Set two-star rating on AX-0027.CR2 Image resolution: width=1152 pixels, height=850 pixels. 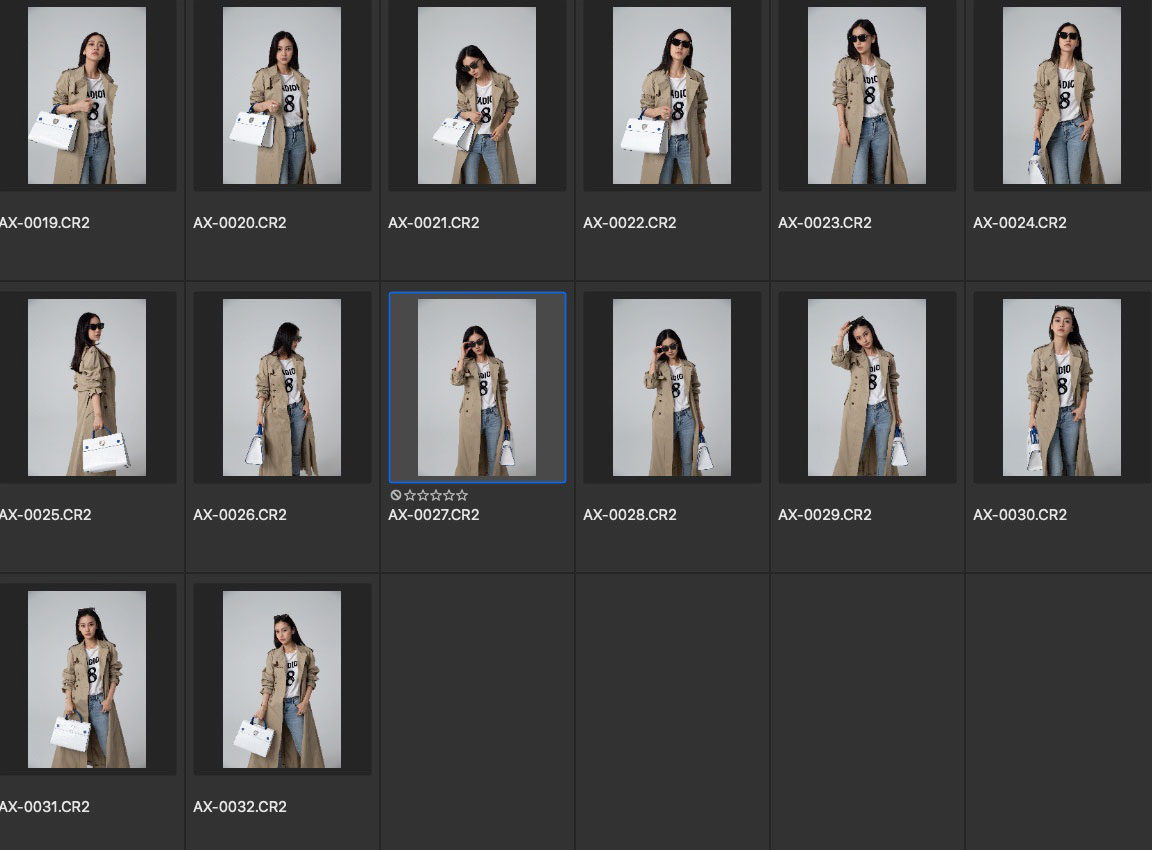pyautogui.click(x=423, y=495)
